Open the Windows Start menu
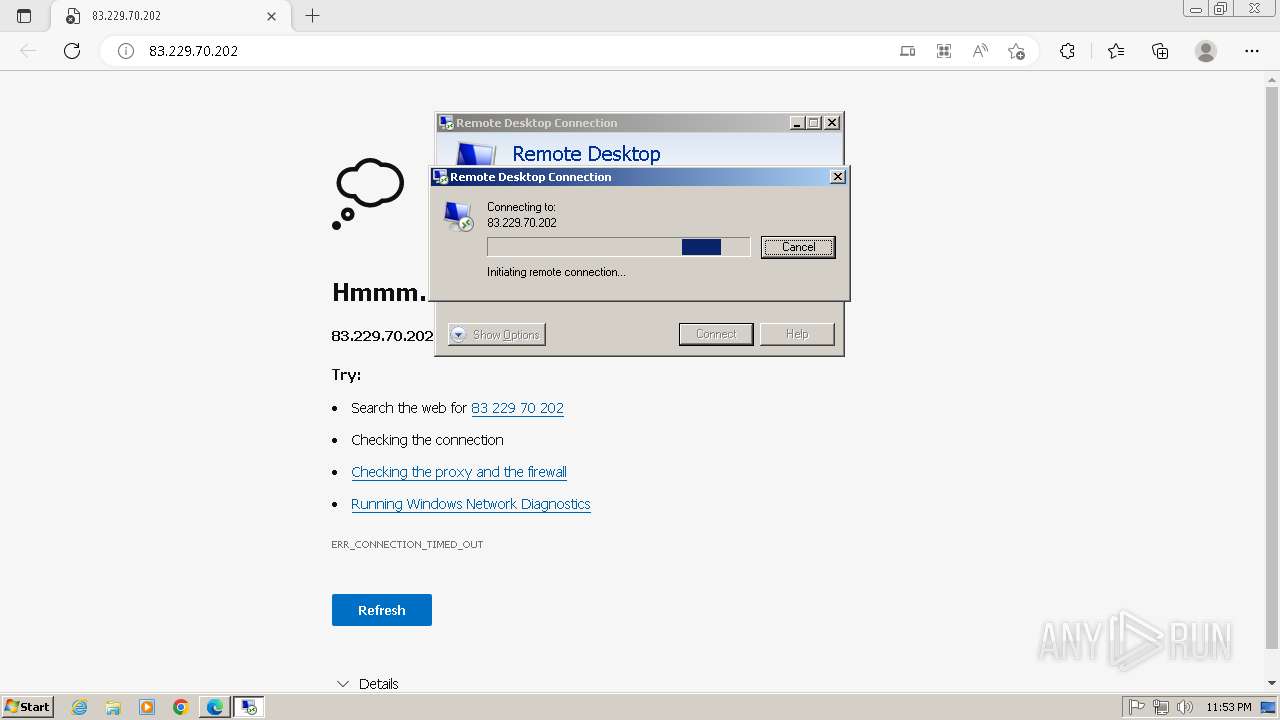This screenshot has height=720, width=1280. (27, 707)
